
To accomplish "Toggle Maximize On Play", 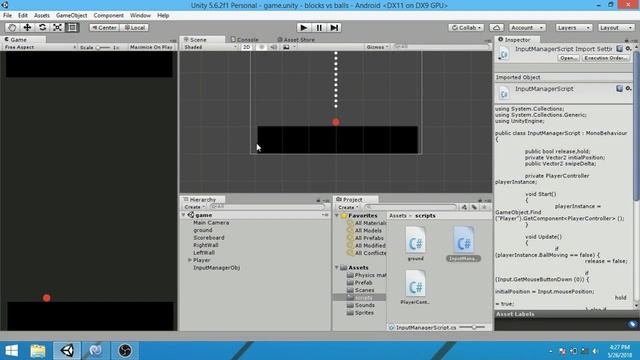I will coord(151,47).
